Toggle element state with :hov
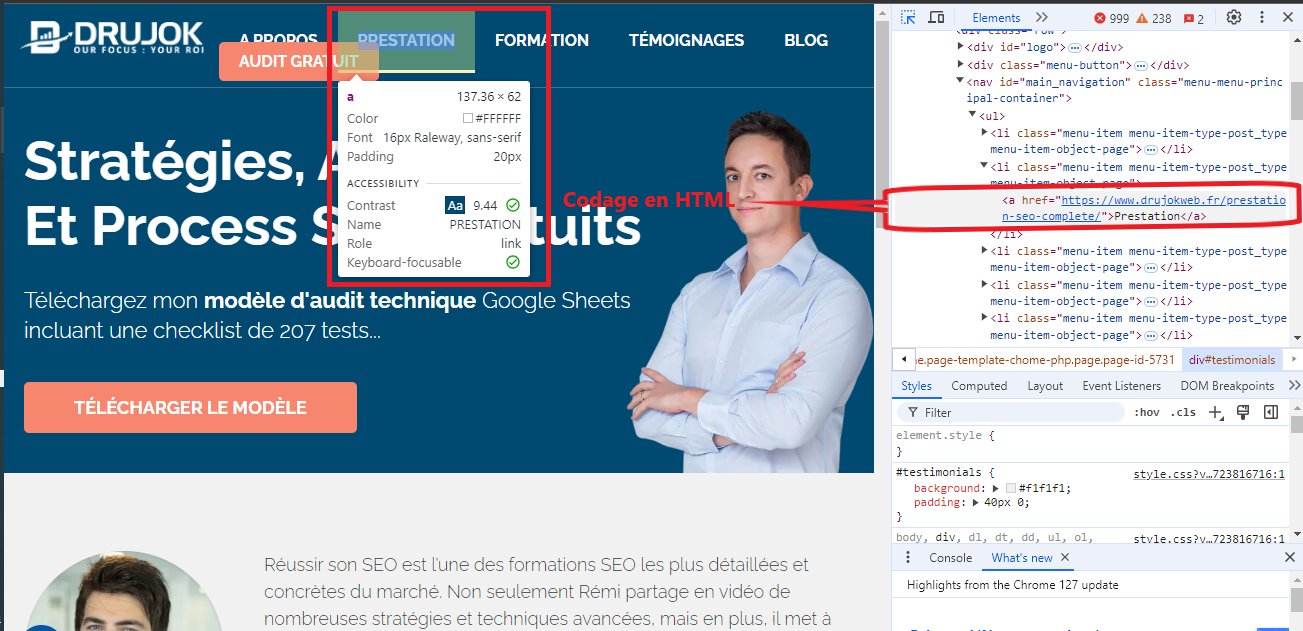This screenshot has width=1303, height=631. 1146,412
